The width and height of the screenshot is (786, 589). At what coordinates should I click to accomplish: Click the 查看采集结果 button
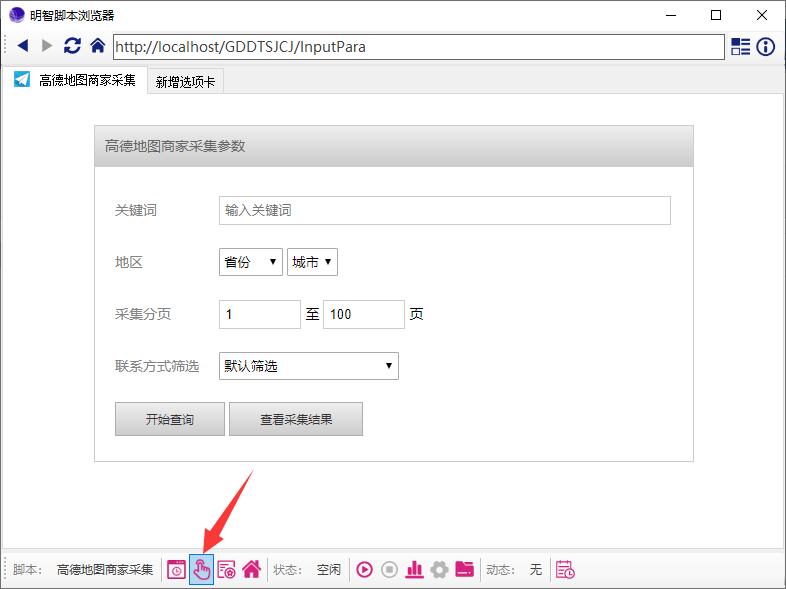coord(296,419)
